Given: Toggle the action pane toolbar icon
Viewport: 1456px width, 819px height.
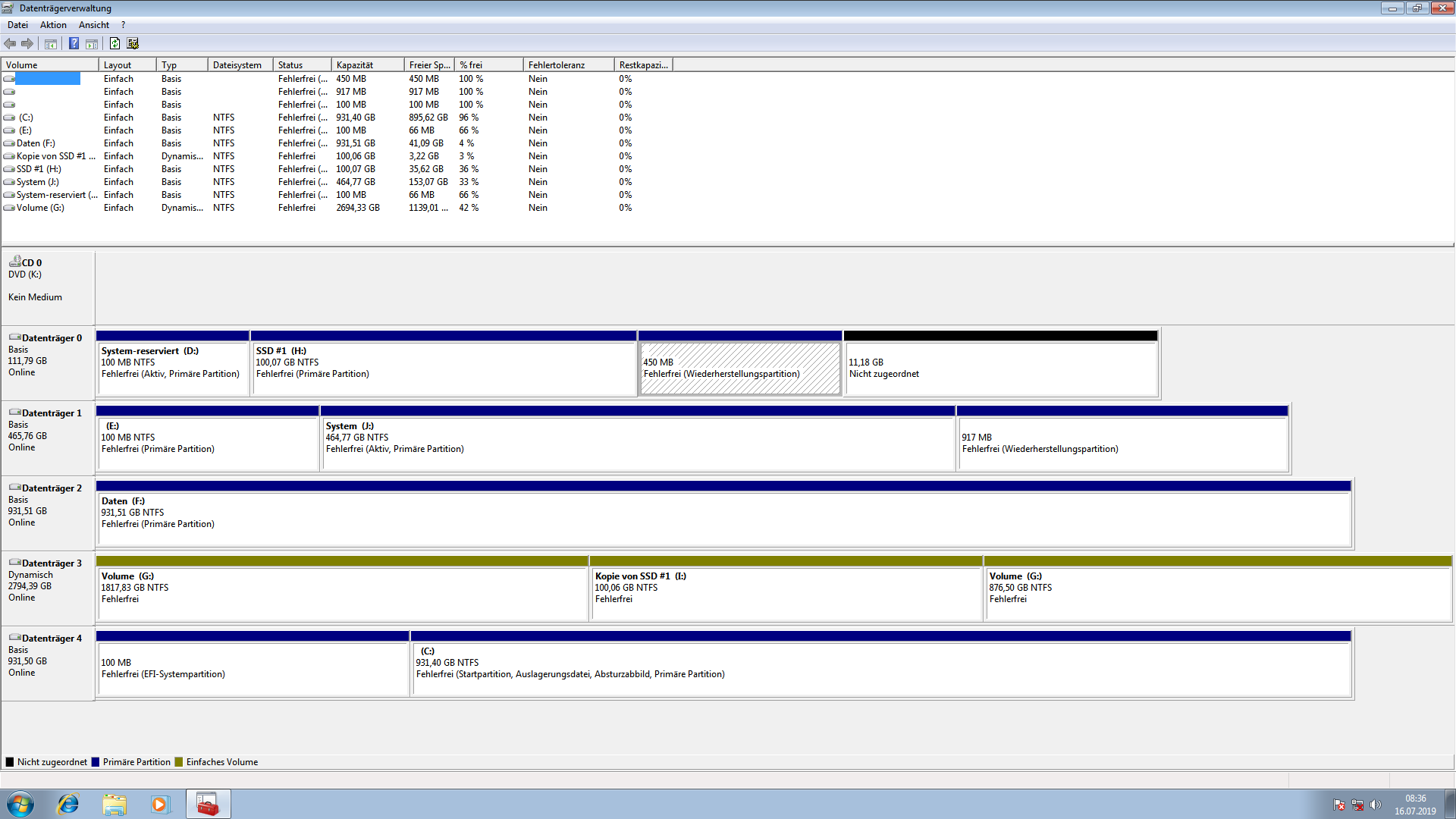Looking at the screenshot, I should point(92,43).
